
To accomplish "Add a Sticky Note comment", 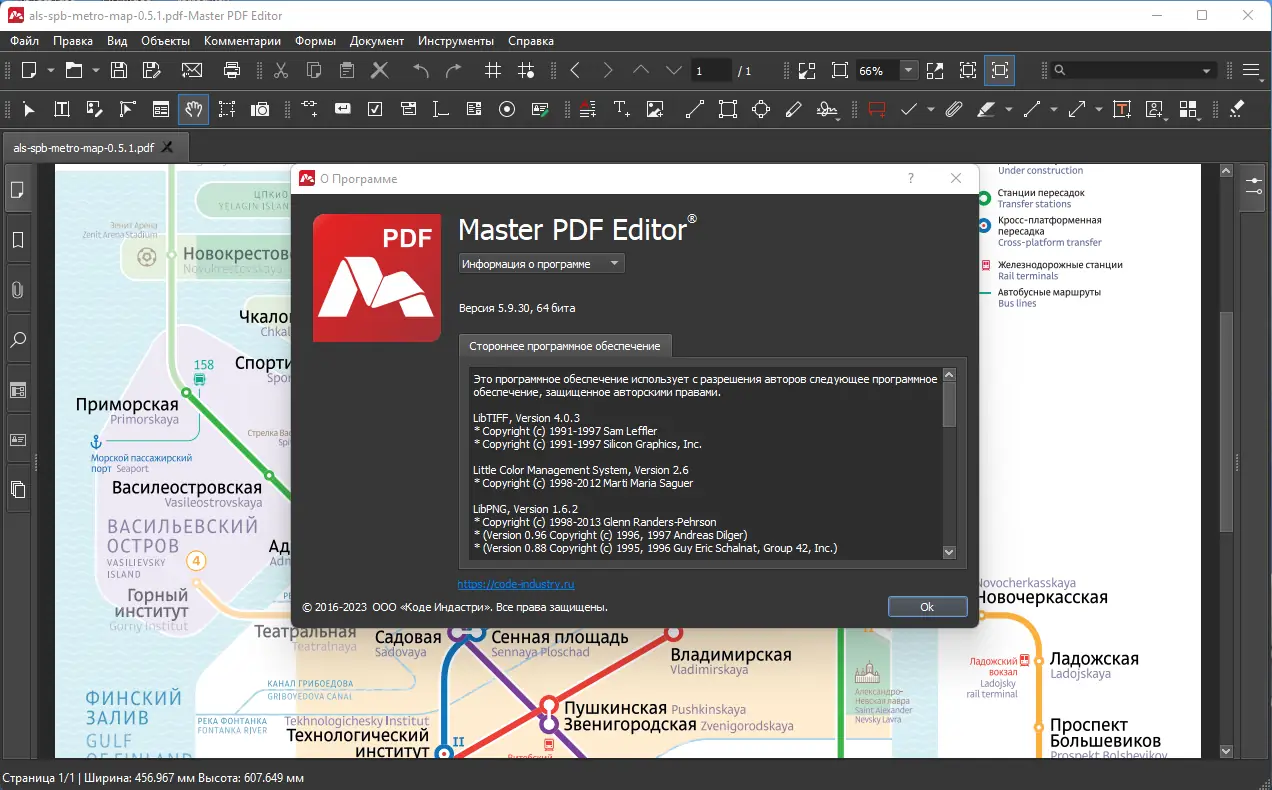I will coord(874,109).
